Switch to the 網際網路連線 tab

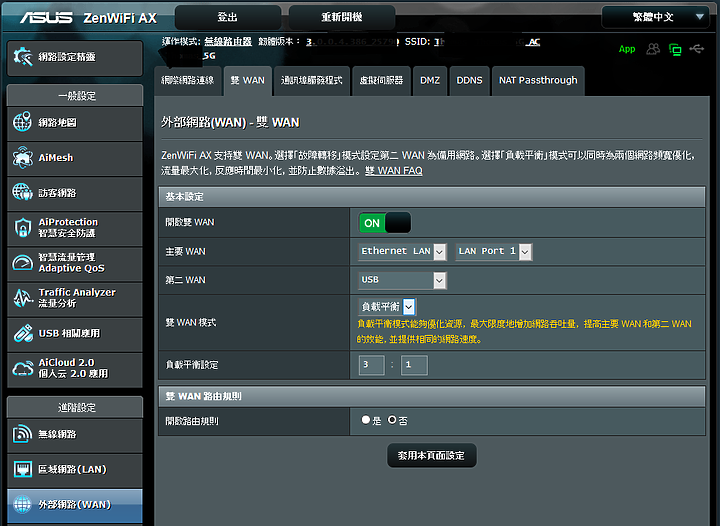click(x=188, y=80)
